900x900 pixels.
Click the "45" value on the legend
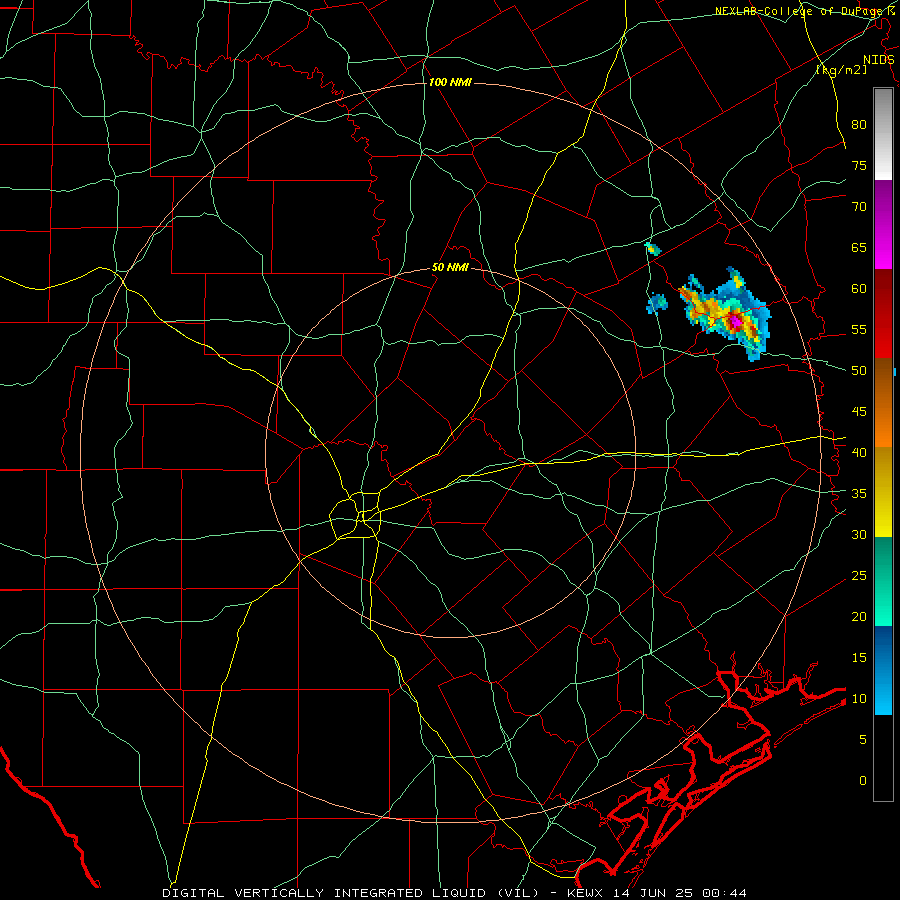pyautogui.click(x=859, y=412)
